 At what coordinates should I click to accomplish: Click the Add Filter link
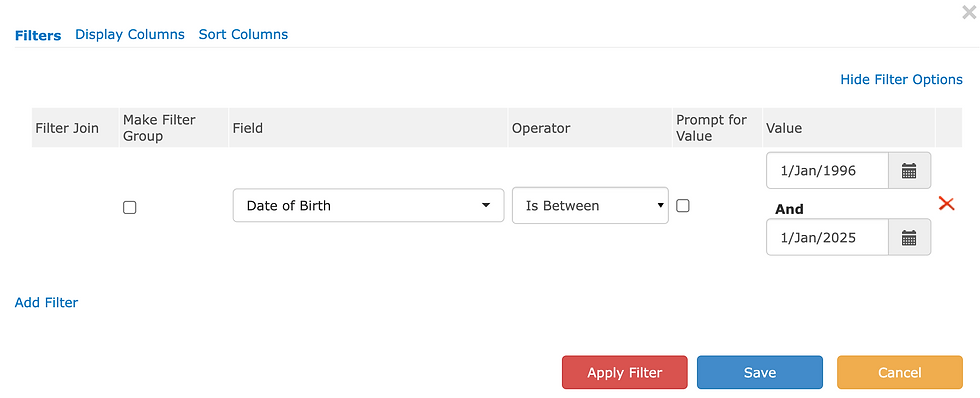[x=46, y=302]
